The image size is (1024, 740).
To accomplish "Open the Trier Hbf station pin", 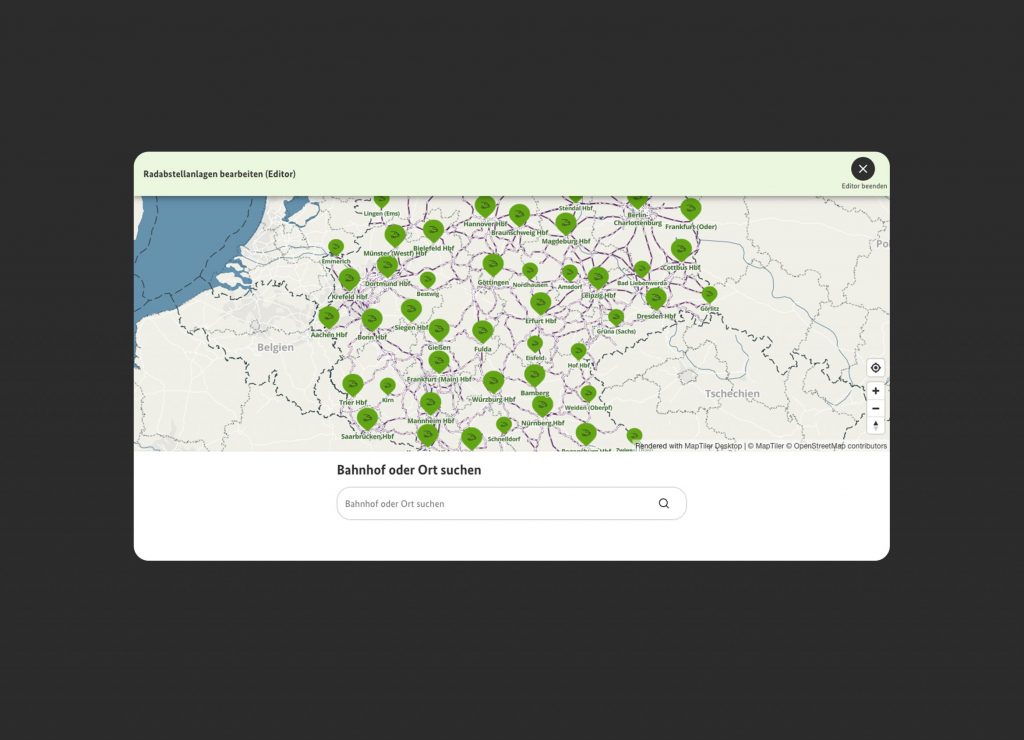I will click(x=352, y=384).
